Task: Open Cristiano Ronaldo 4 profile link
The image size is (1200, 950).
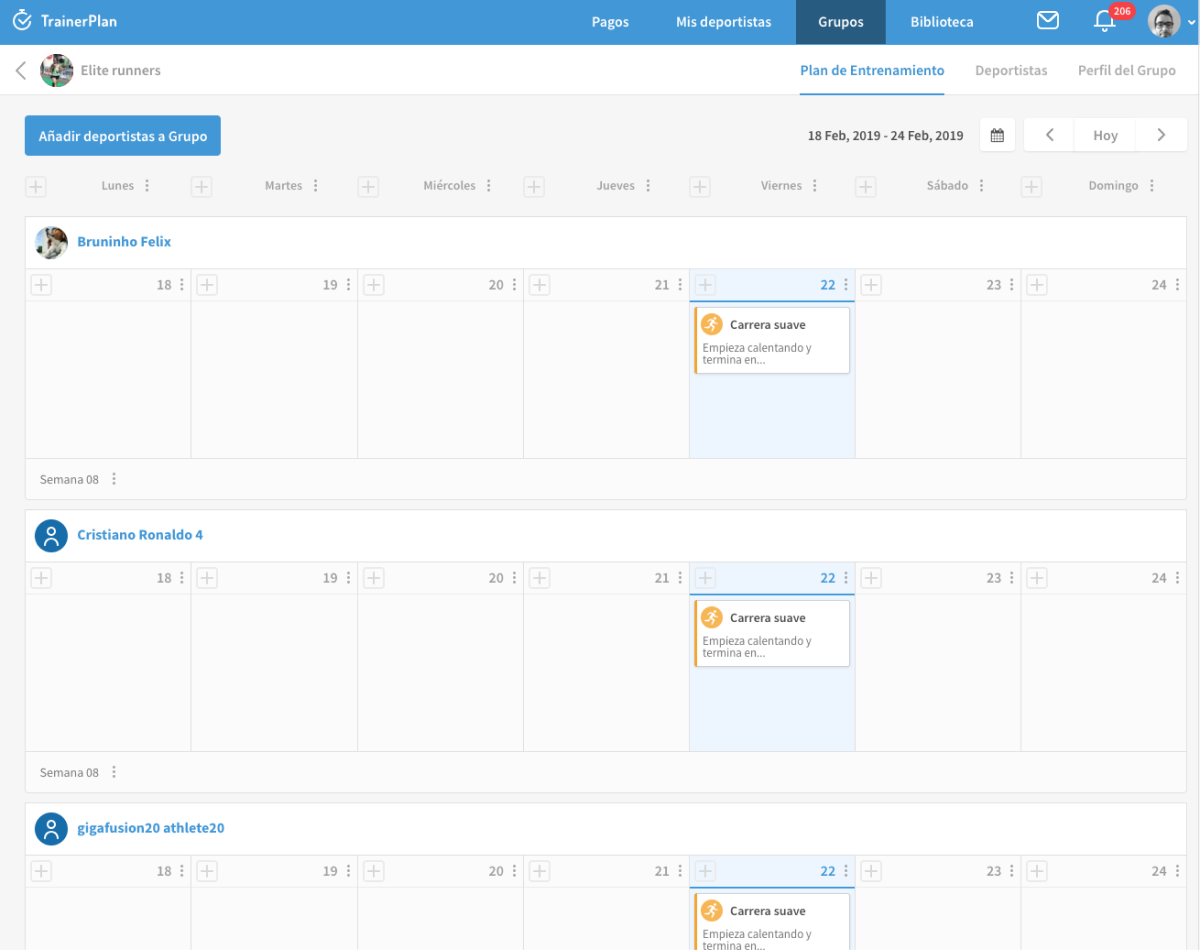Action: click(x=140, y=535)
